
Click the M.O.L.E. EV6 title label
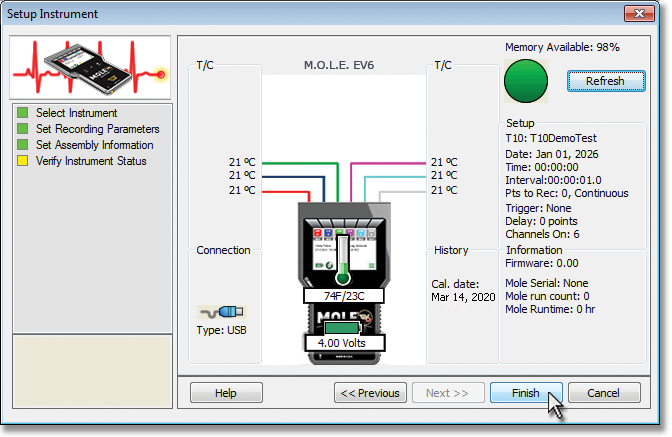339,65
